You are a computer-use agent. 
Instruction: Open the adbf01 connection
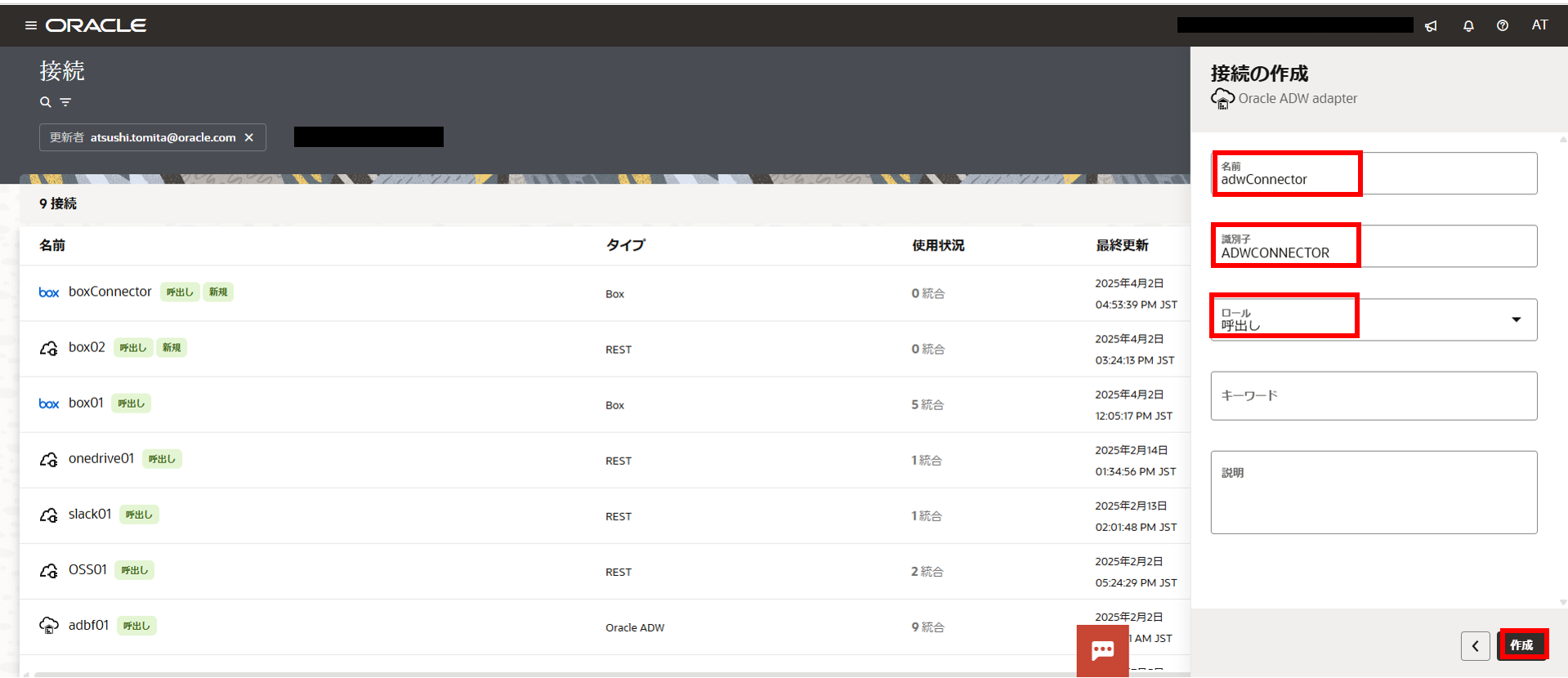(x=88, y=625)
